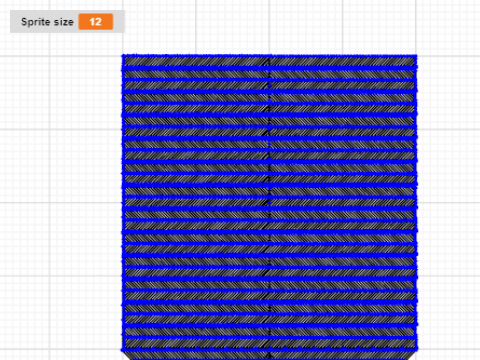
Task: Click the top blue border of hatched square
Action: (269, 56)
